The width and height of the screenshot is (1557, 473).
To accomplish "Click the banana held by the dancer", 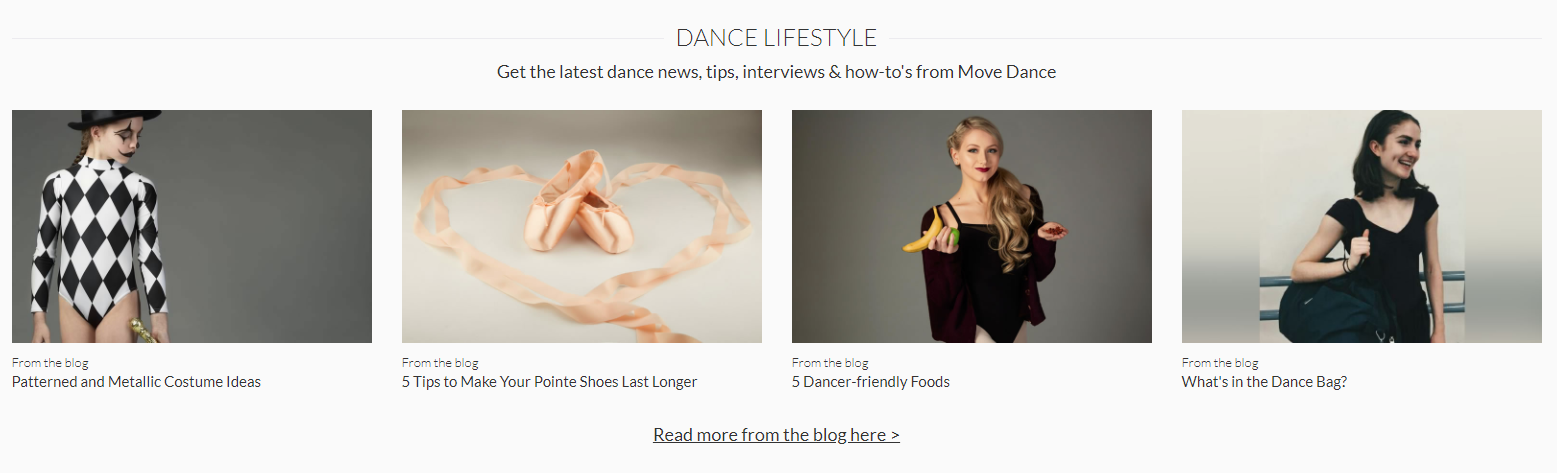I will [x=926, y=231].
